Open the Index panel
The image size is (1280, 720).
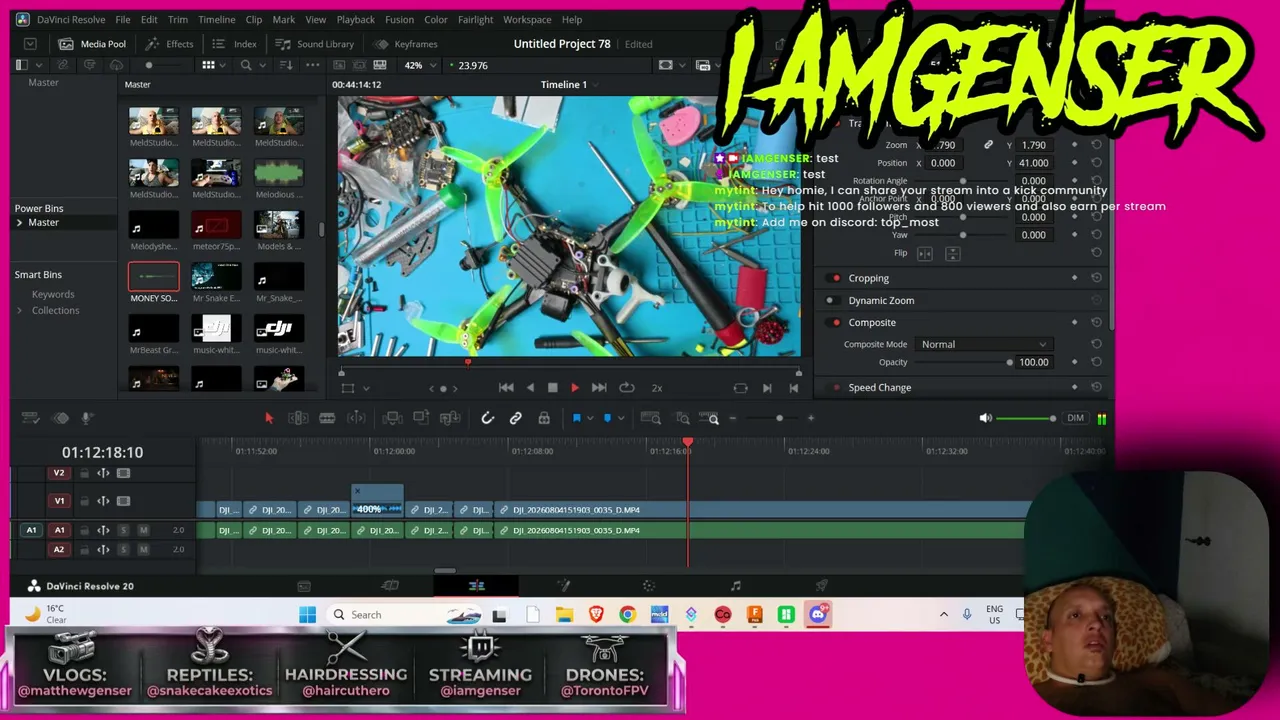(234, 44)
